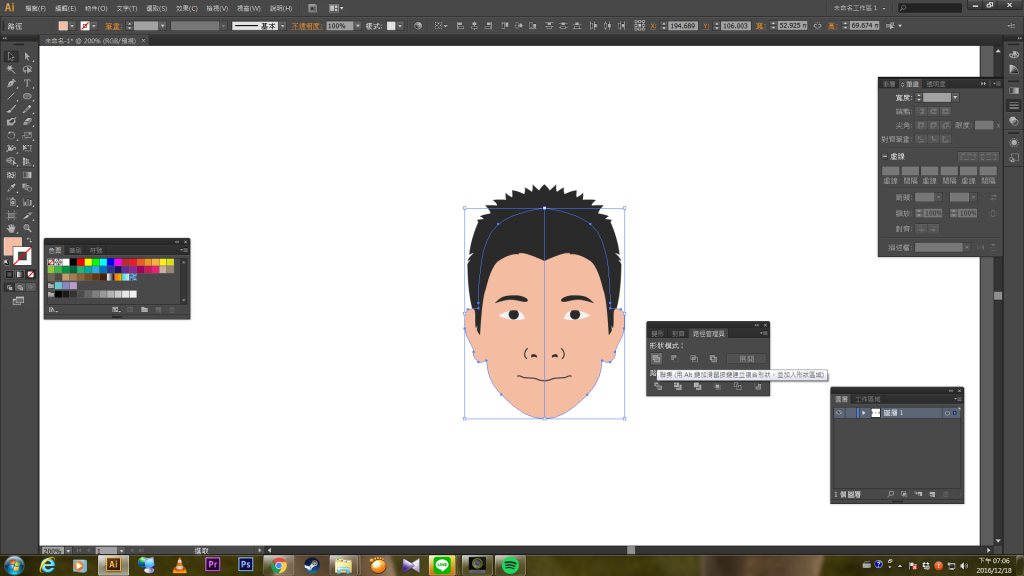The height and width of the screenshot is (576, 1024).
Task: Click the 不透明度 link in control bar
Action: (x=307, y=25)
